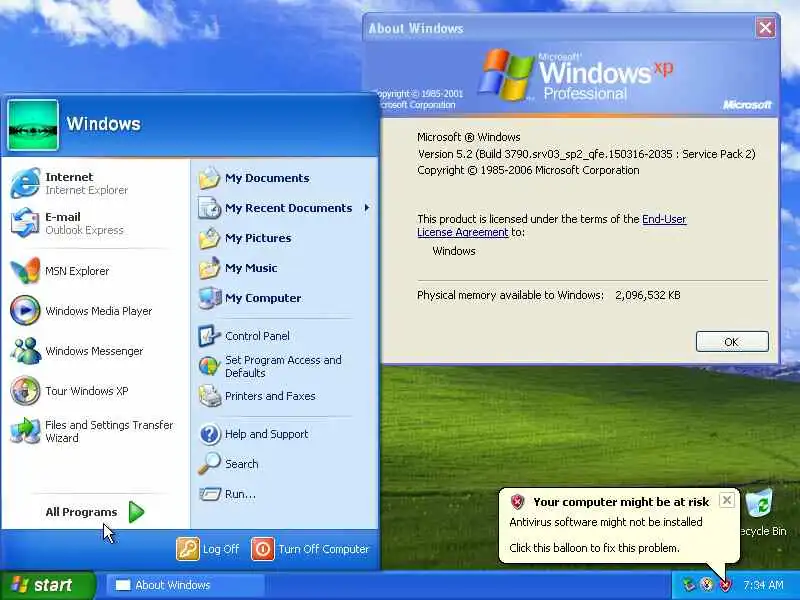This screenshot has height=600, width=800.
Task: Open the My Computer icon
Action: (x=209, y=298)
